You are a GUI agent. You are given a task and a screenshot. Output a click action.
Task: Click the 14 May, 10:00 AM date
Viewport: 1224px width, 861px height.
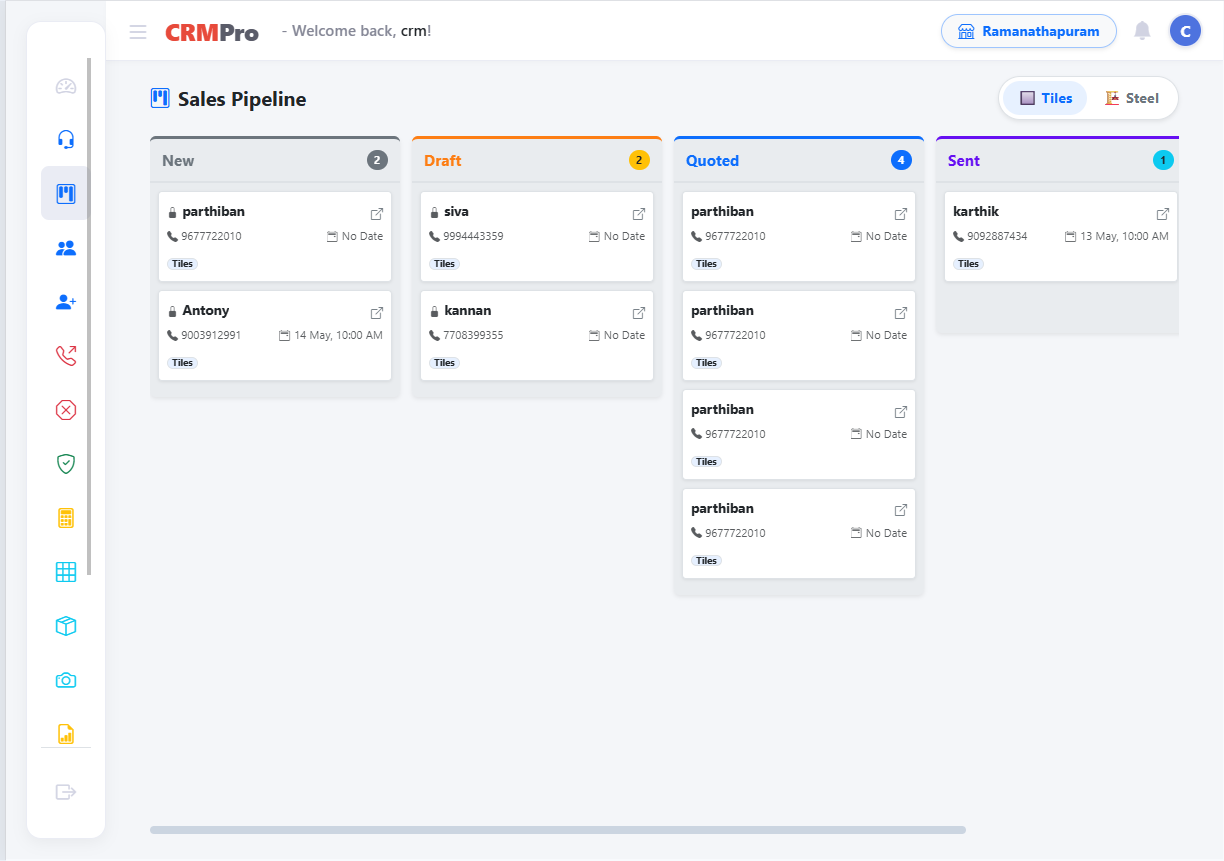338,336
